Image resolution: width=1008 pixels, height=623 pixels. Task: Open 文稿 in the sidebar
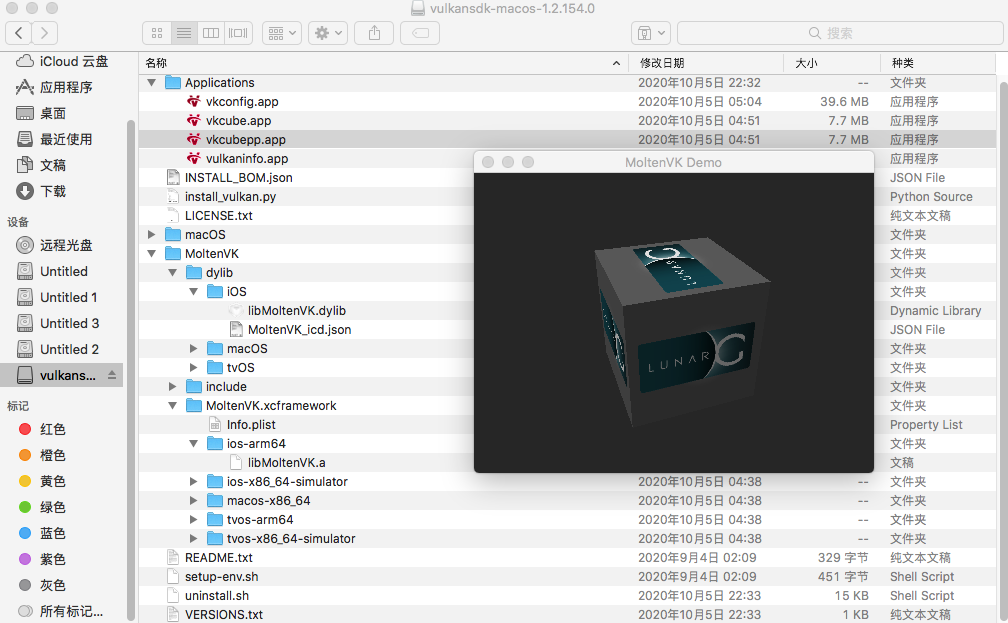tap(40, 165)
